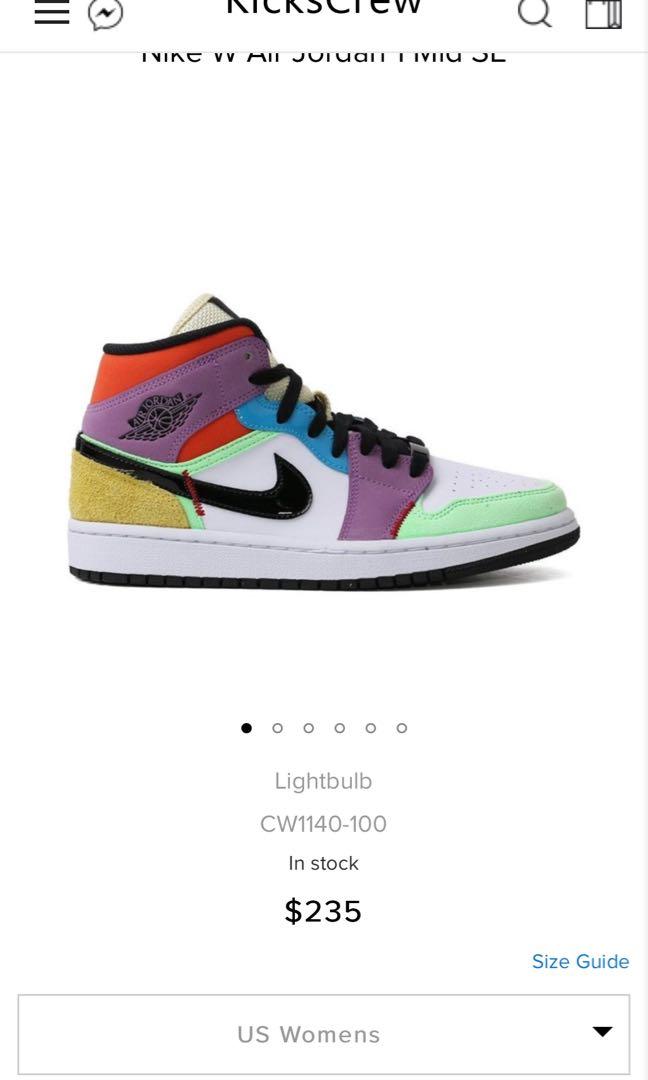The image size is (648, 1080).
Task: Go to KicksCrew home via logo
Action: 324,8
